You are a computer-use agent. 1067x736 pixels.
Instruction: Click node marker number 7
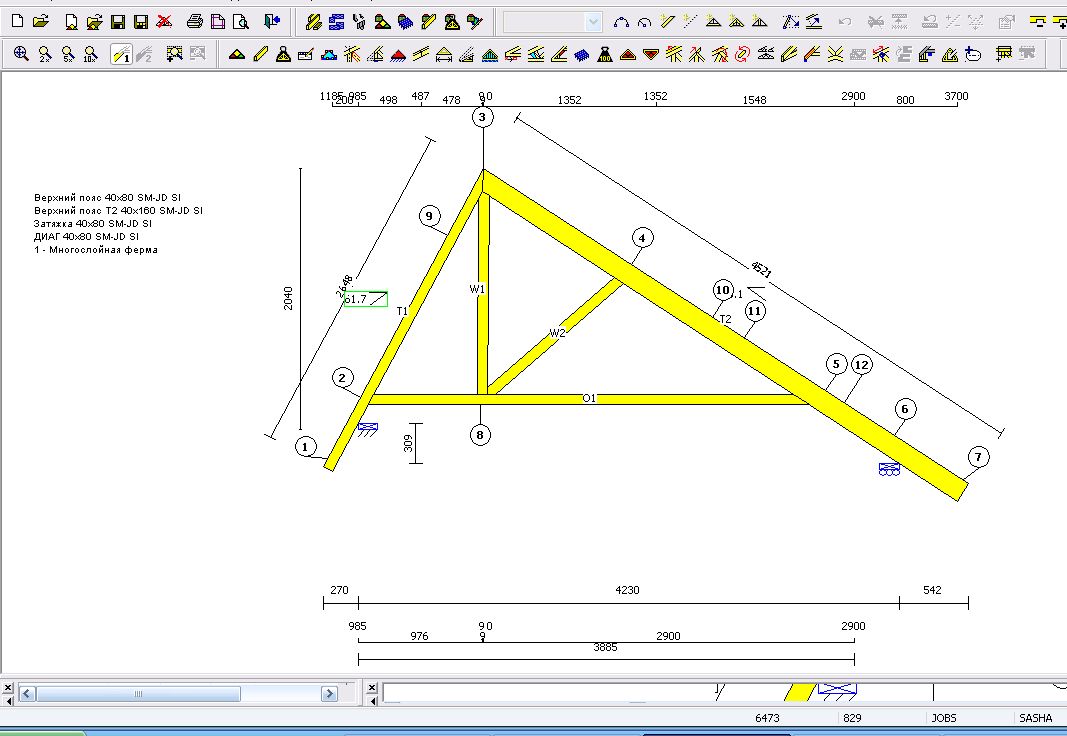click(x=978, y=457)
